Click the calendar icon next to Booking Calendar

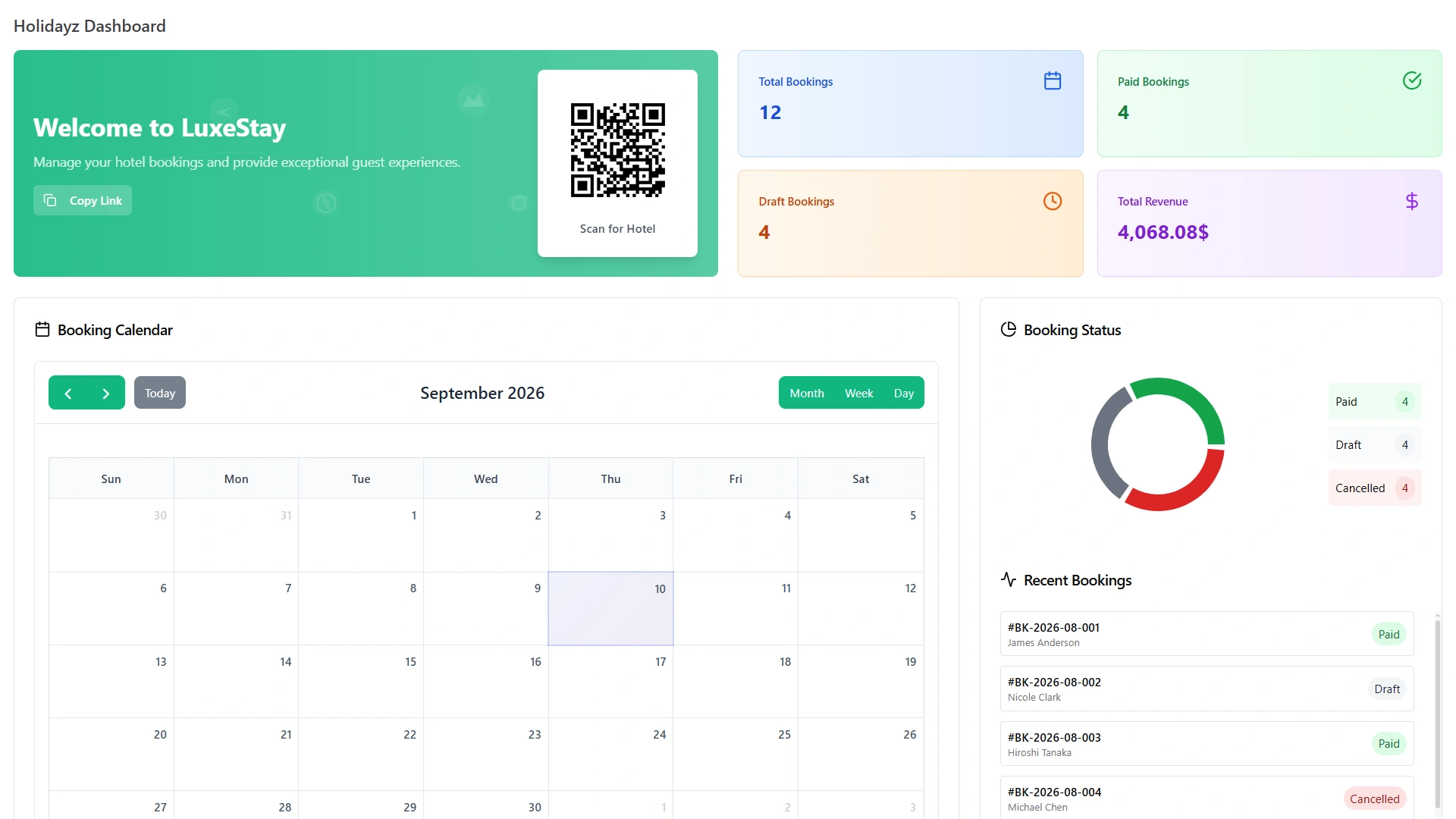42,330
